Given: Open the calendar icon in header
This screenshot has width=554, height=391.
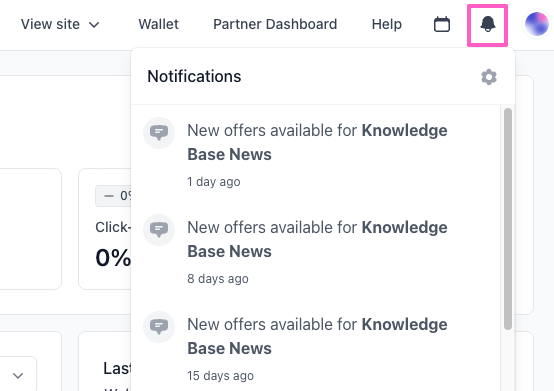Looking at the screenshot, I should (x=442, y=24).
